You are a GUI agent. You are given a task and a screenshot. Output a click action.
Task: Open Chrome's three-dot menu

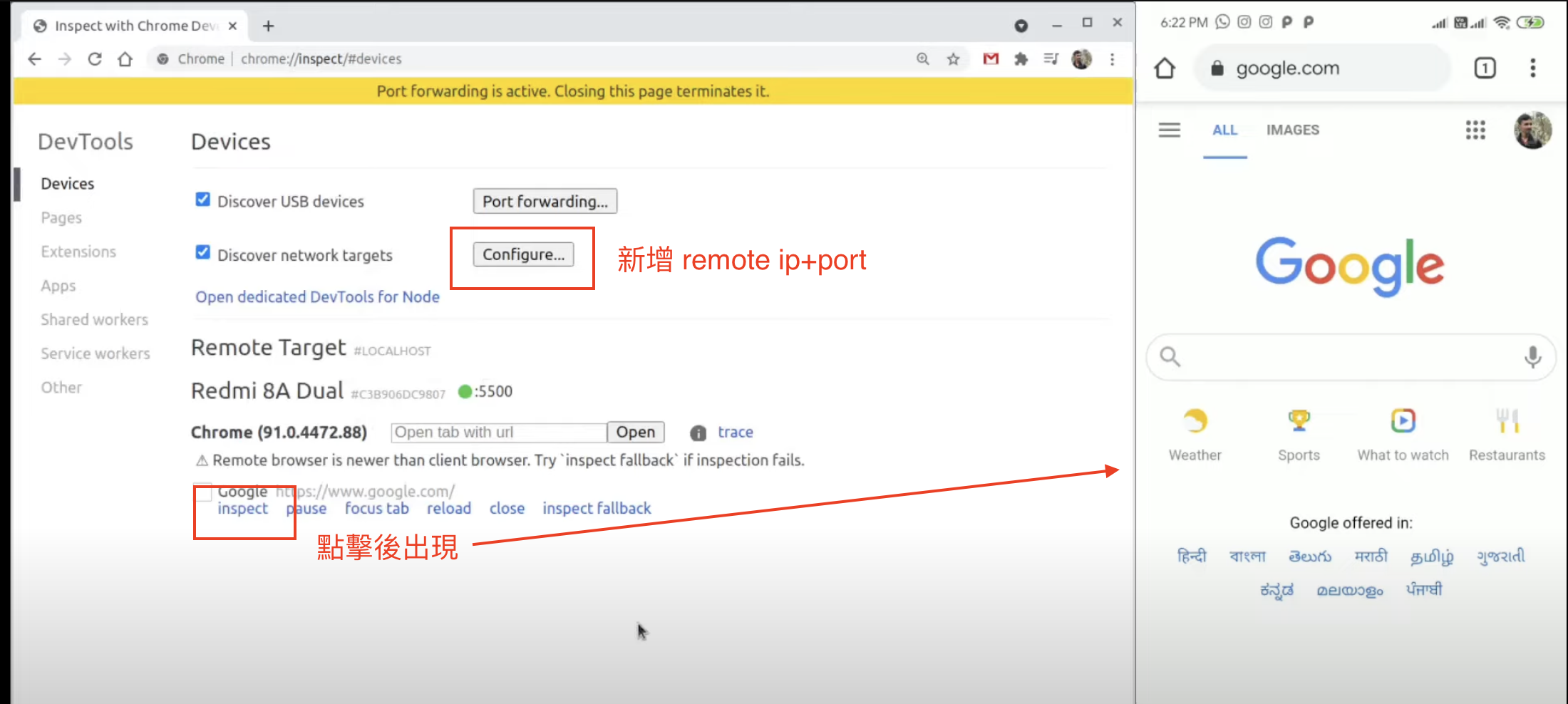coord(1113,59)
